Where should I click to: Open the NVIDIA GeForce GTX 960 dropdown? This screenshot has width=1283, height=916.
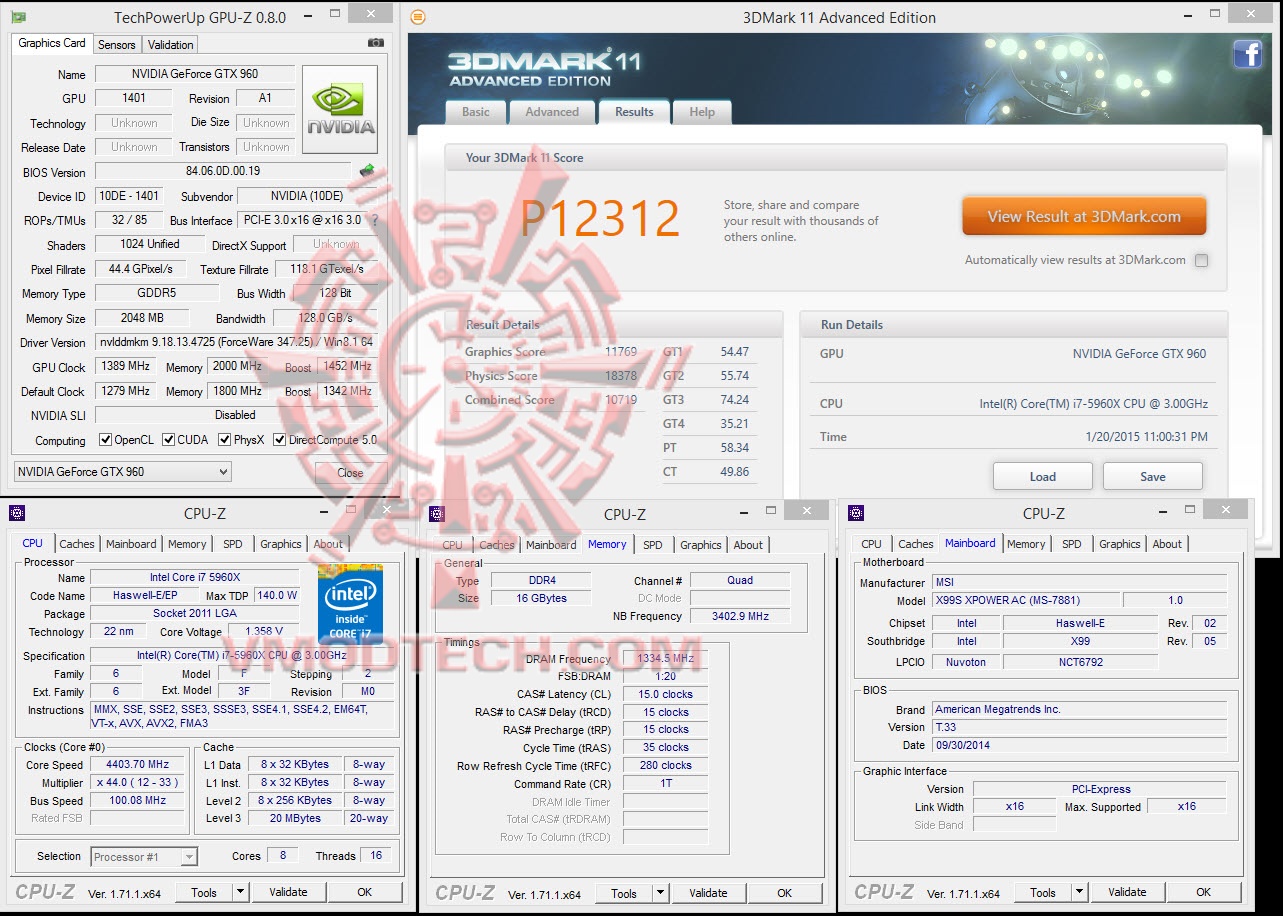(x=123, y=472)
